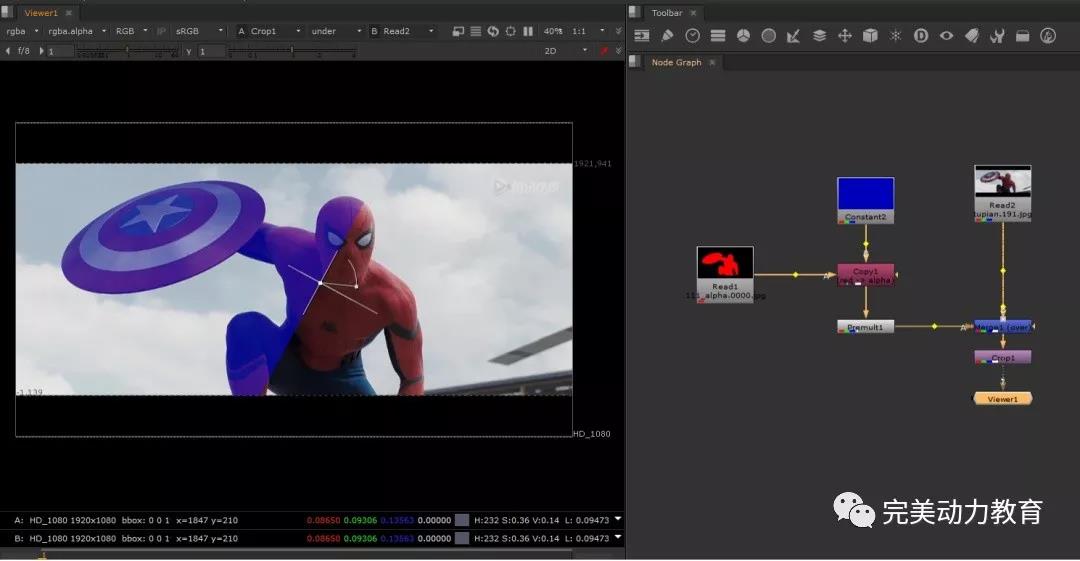This screenshot has width=1080, height=561.
Task: Select the Constant2 node
Action: pos(866,200)
